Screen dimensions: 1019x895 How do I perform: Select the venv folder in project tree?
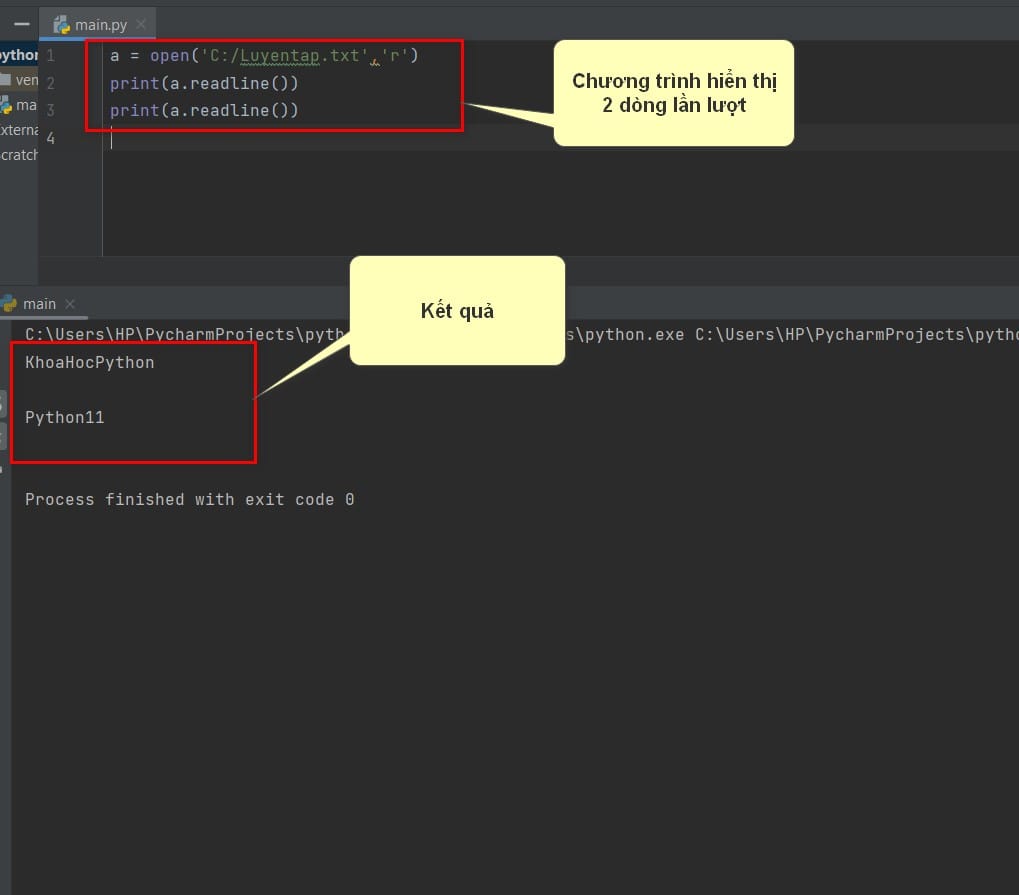19,80
